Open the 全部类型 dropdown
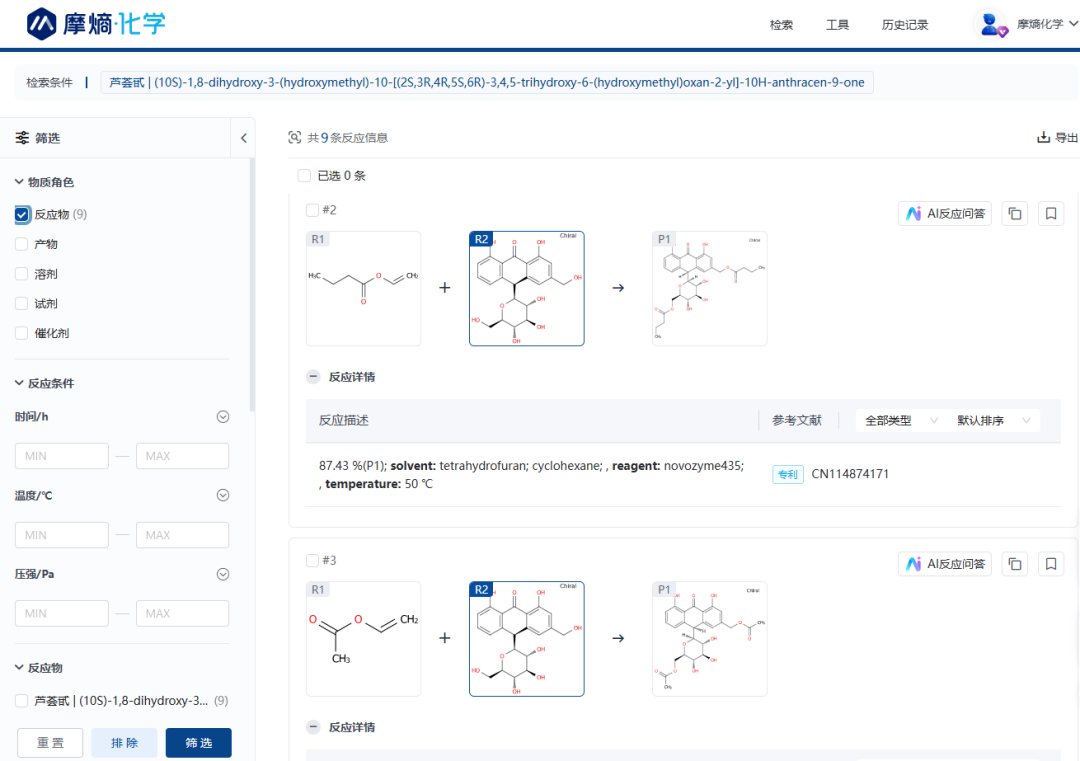 point(900,421)
